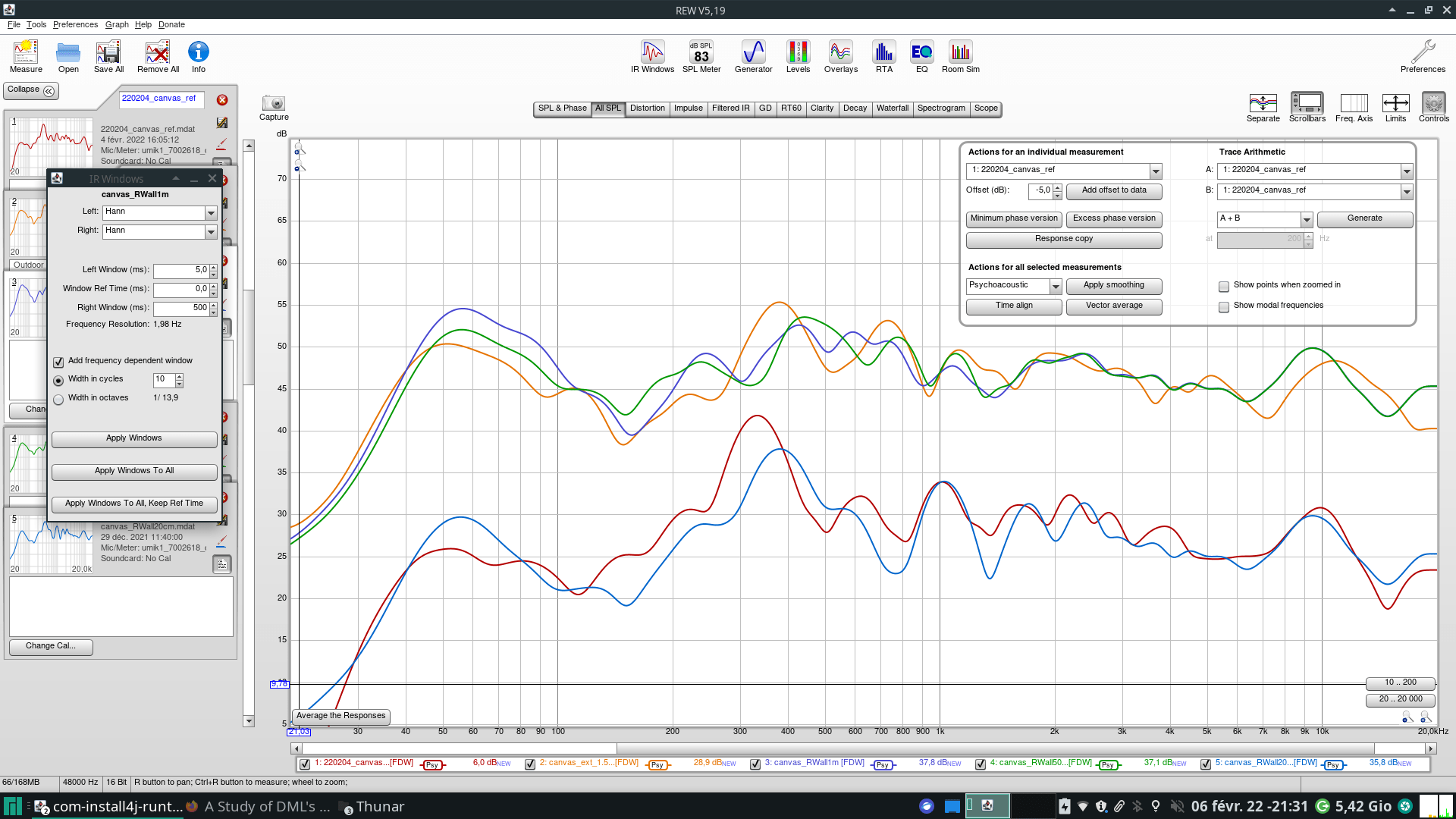Click the Thunar taskbar entry
Viewport: 1456px width, 819px height.
[x=372, y=806]
